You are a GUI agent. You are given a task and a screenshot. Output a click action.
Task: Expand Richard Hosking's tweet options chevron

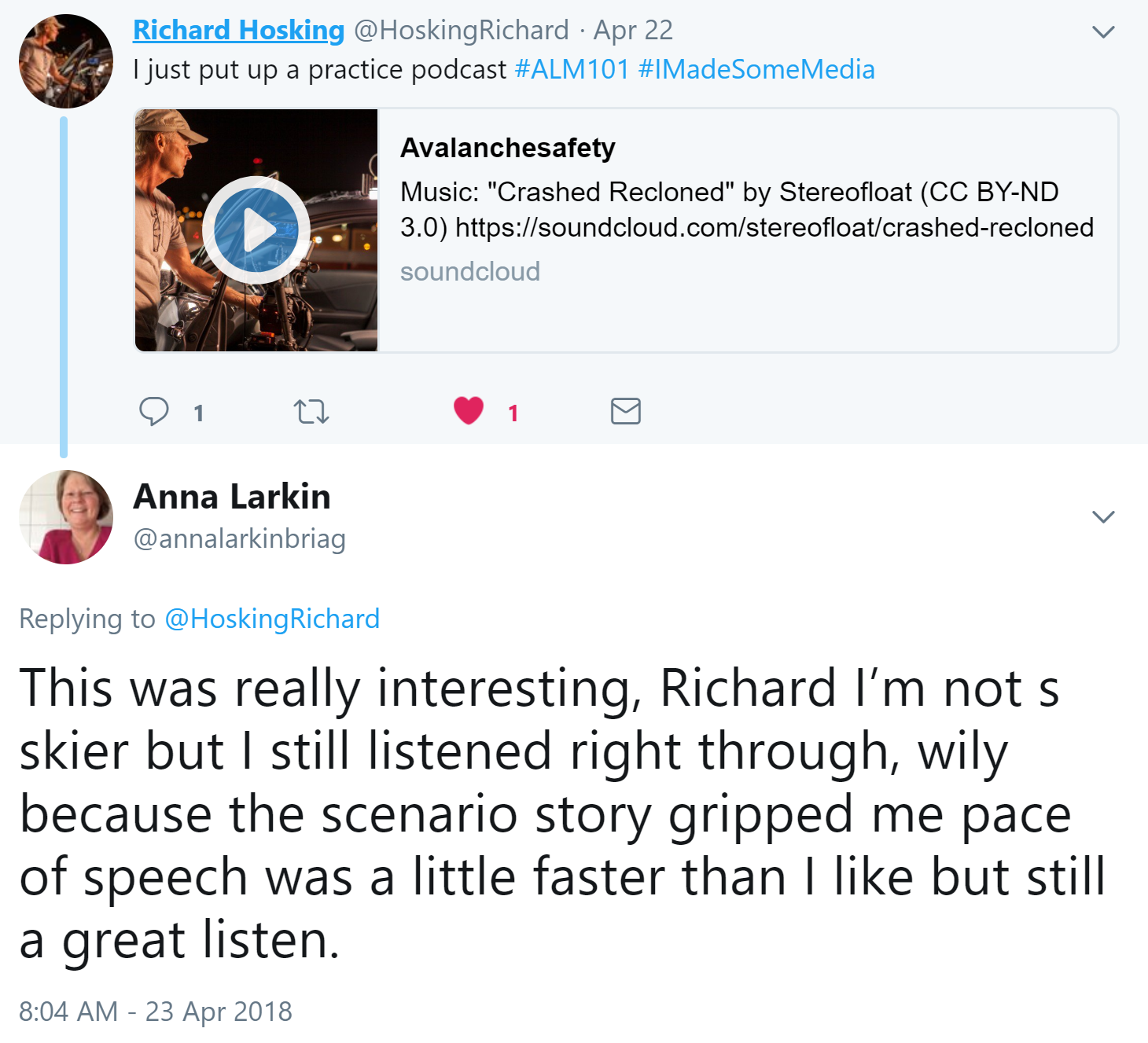pyautogui.click(x=1104, y=31)
